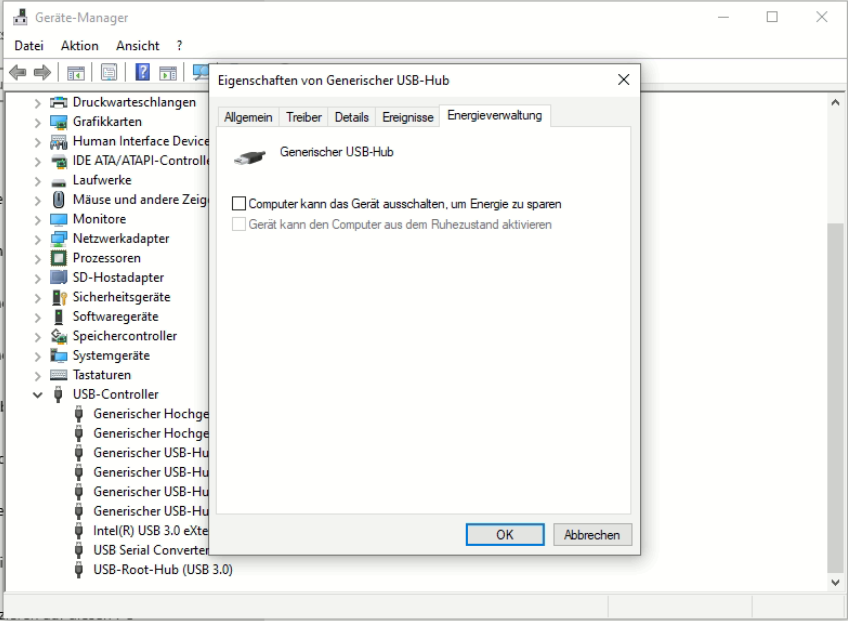
Task: Expand the Druckwarteschlangen node
Action: point(37,103)
